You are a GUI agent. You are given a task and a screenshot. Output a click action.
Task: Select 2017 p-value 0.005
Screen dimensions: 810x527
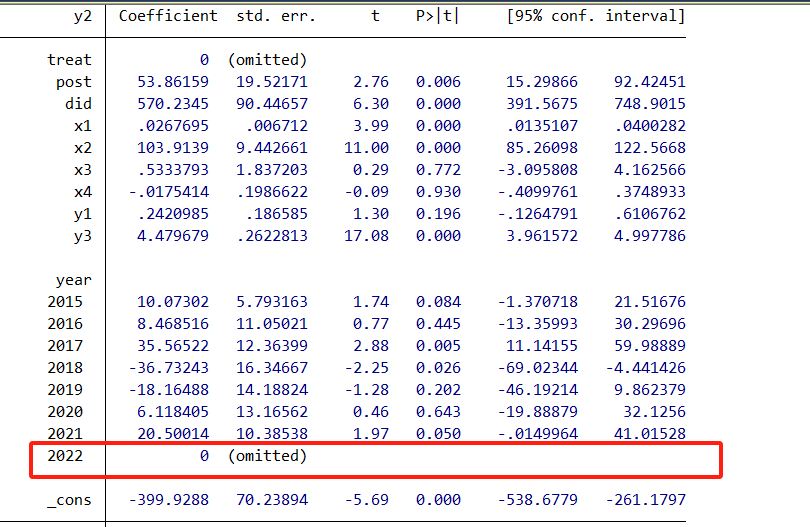(438, 346)
